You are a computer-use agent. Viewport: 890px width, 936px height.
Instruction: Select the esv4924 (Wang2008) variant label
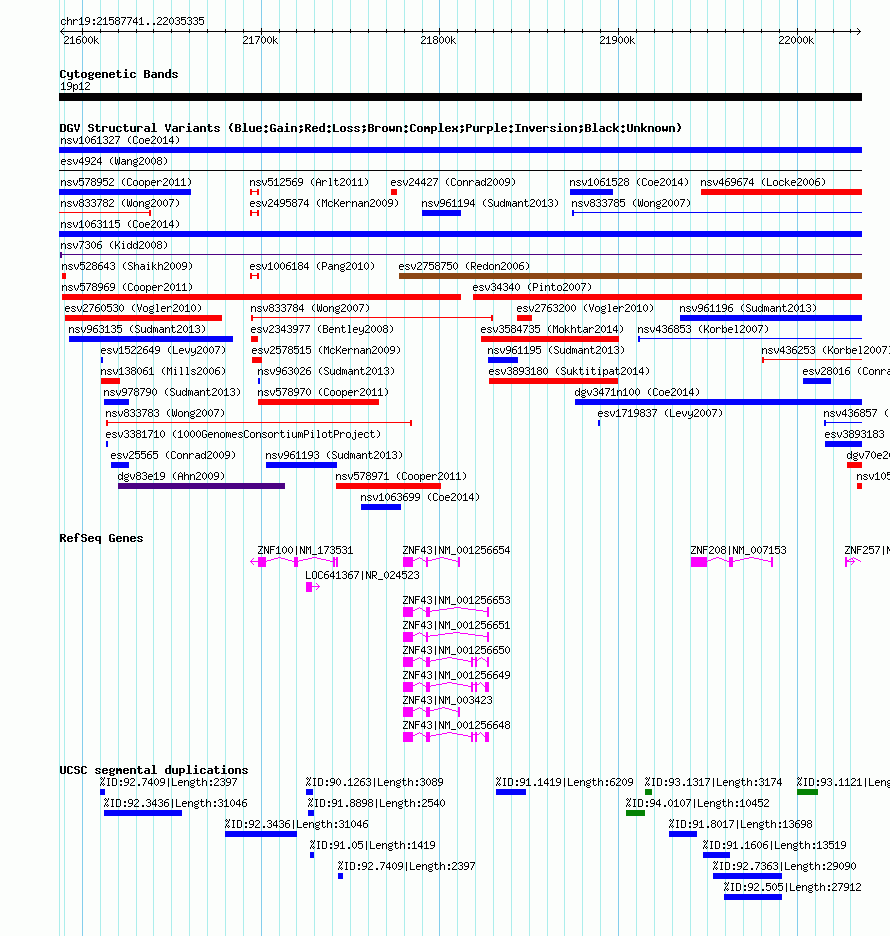pos(114,161)
